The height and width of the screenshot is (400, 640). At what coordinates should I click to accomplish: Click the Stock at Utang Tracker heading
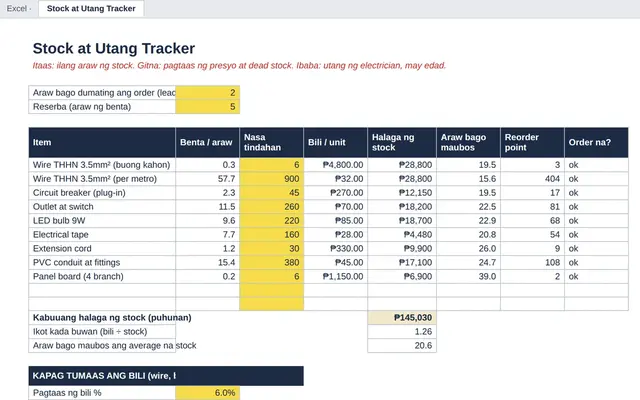(113, 48)
